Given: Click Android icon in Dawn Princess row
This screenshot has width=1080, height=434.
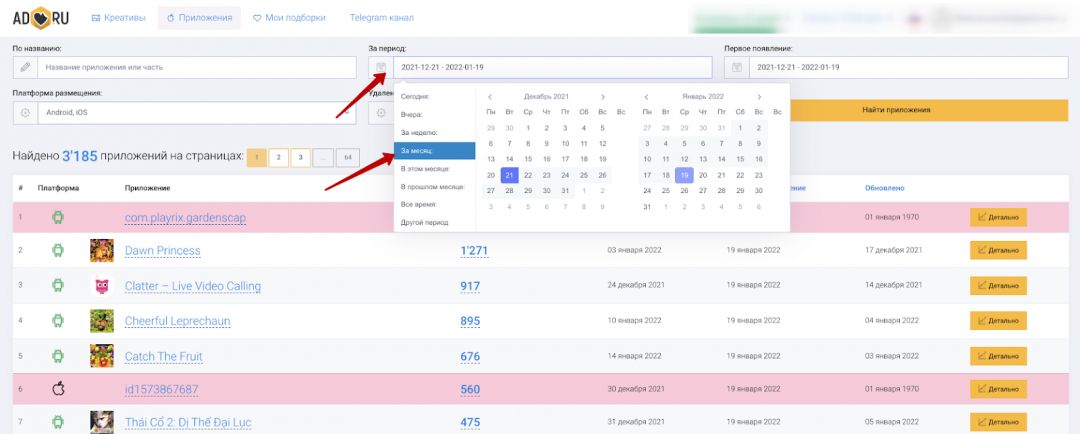Looking at the screenshot, I should tap(58, 250).
